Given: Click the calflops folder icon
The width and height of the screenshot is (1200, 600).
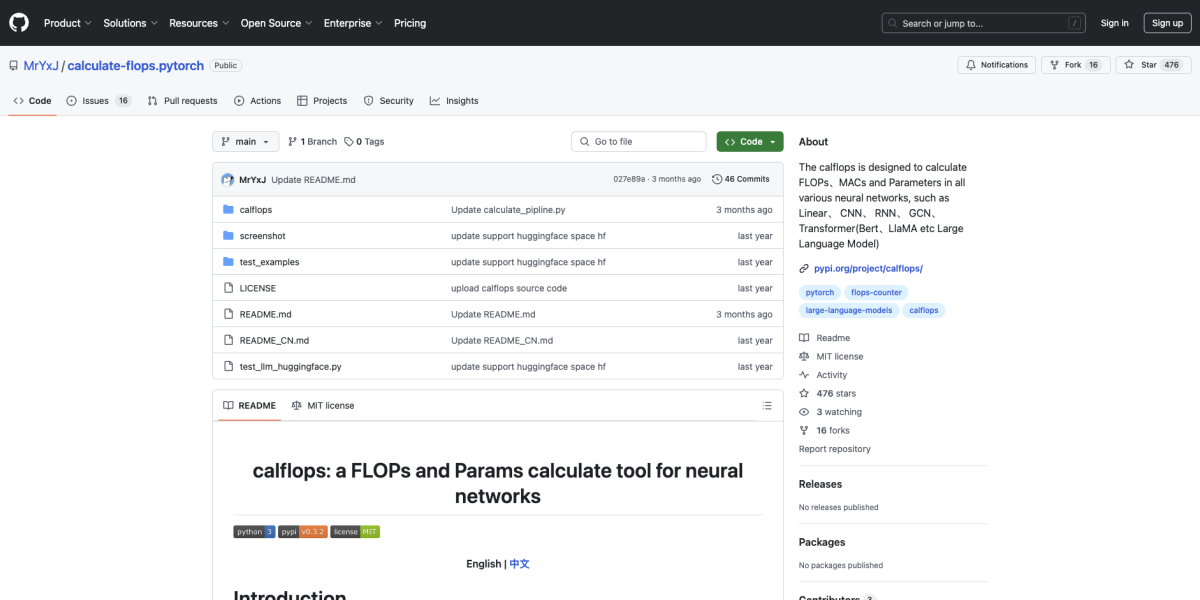Looking at the screenshot, I should point(228,210).
